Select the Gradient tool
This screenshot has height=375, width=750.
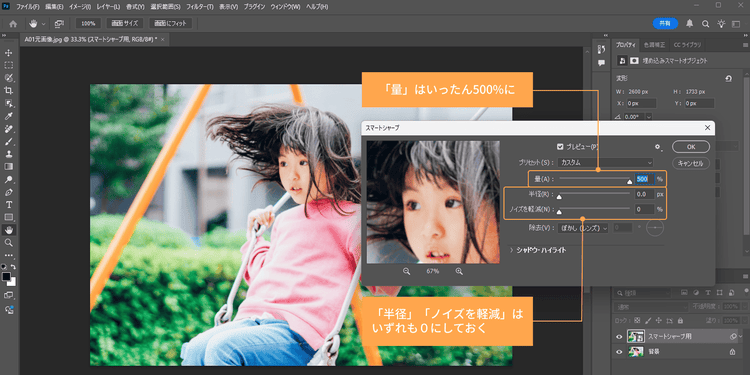(9, 167)
